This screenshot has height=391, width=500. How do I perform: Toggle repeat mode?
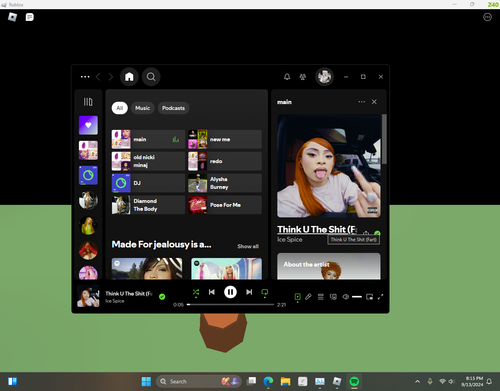tap(265, 292)
